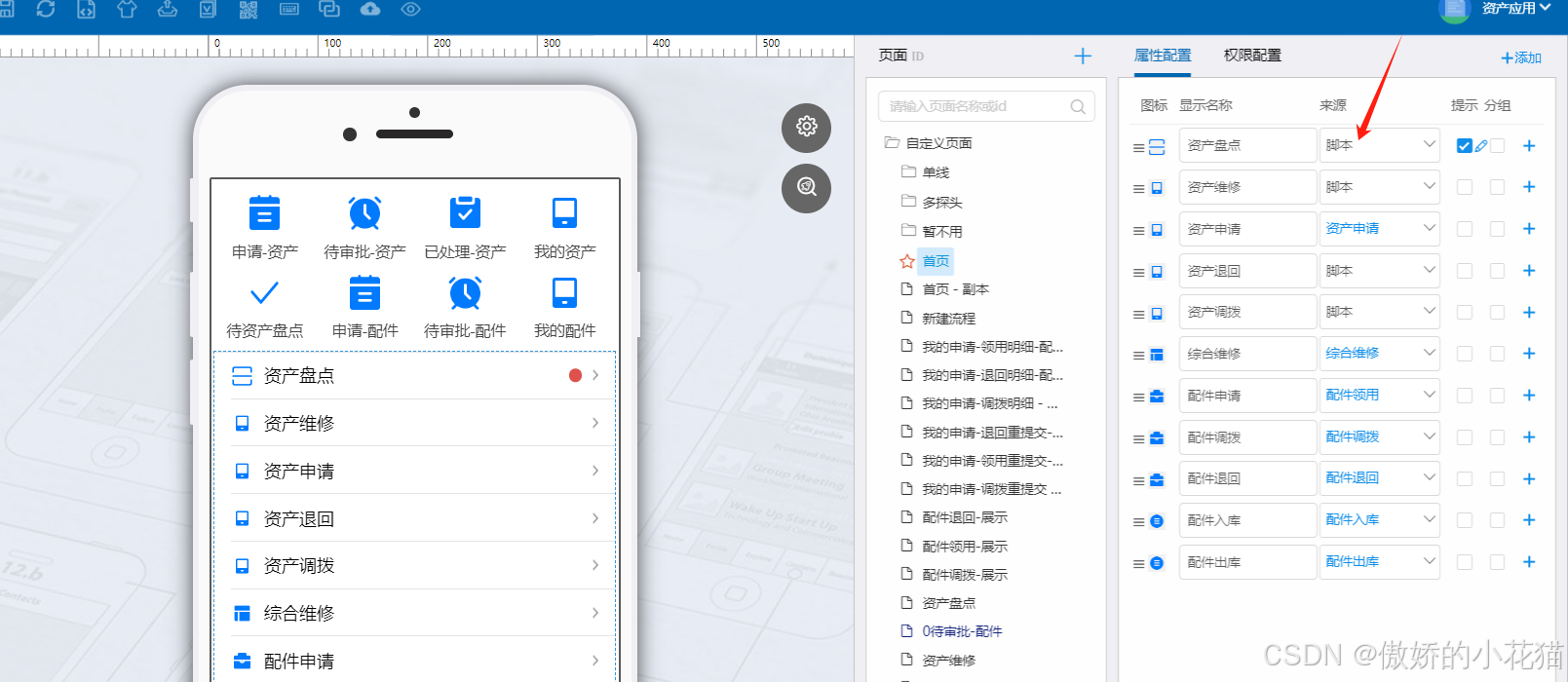Viewport: 1568px width, 682px height.
Task: Tap 资产维修 list row in phone preview
Action: [x=415, y=424]
